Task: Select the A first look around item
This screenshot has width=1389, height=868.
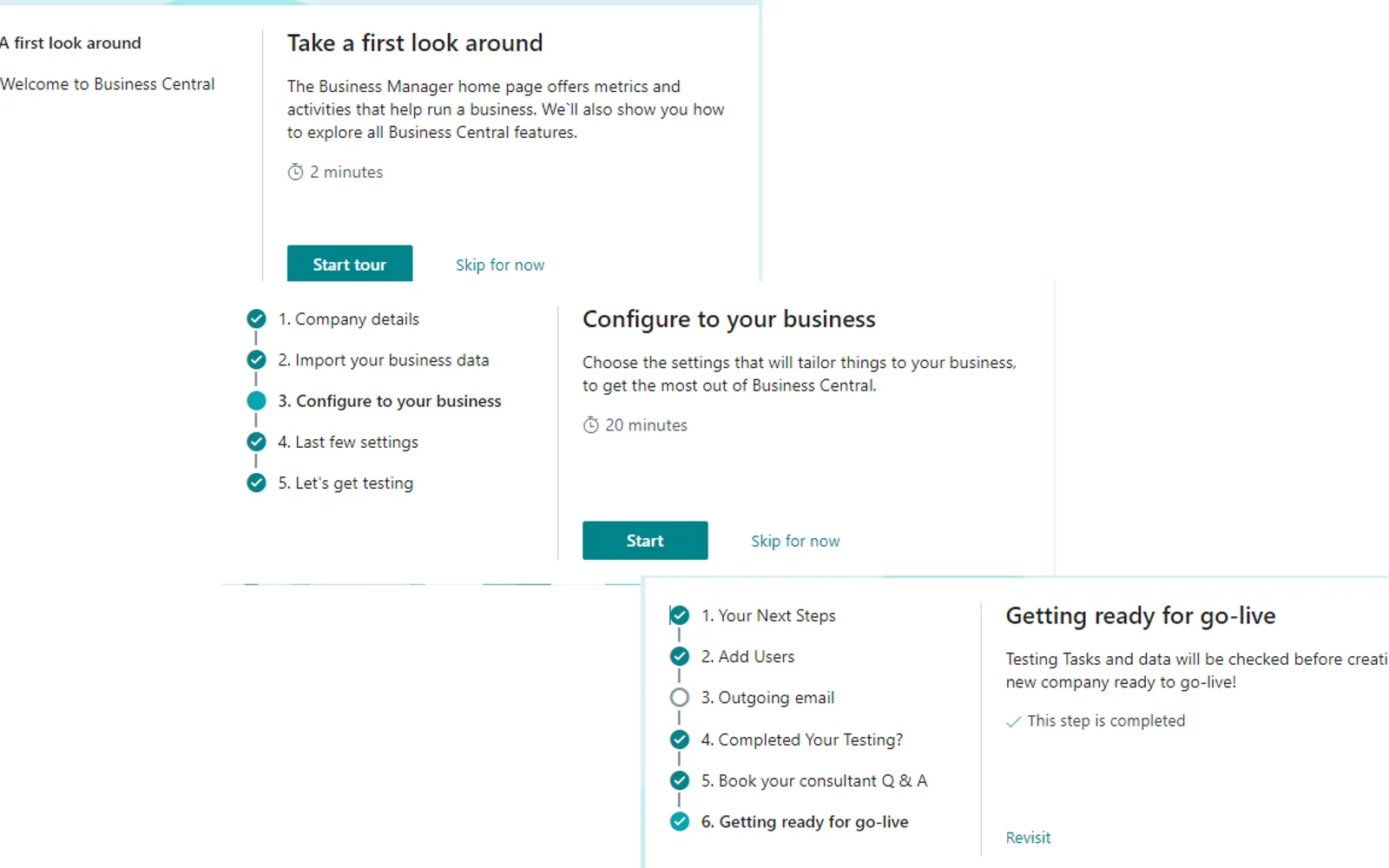Action: 70,43
